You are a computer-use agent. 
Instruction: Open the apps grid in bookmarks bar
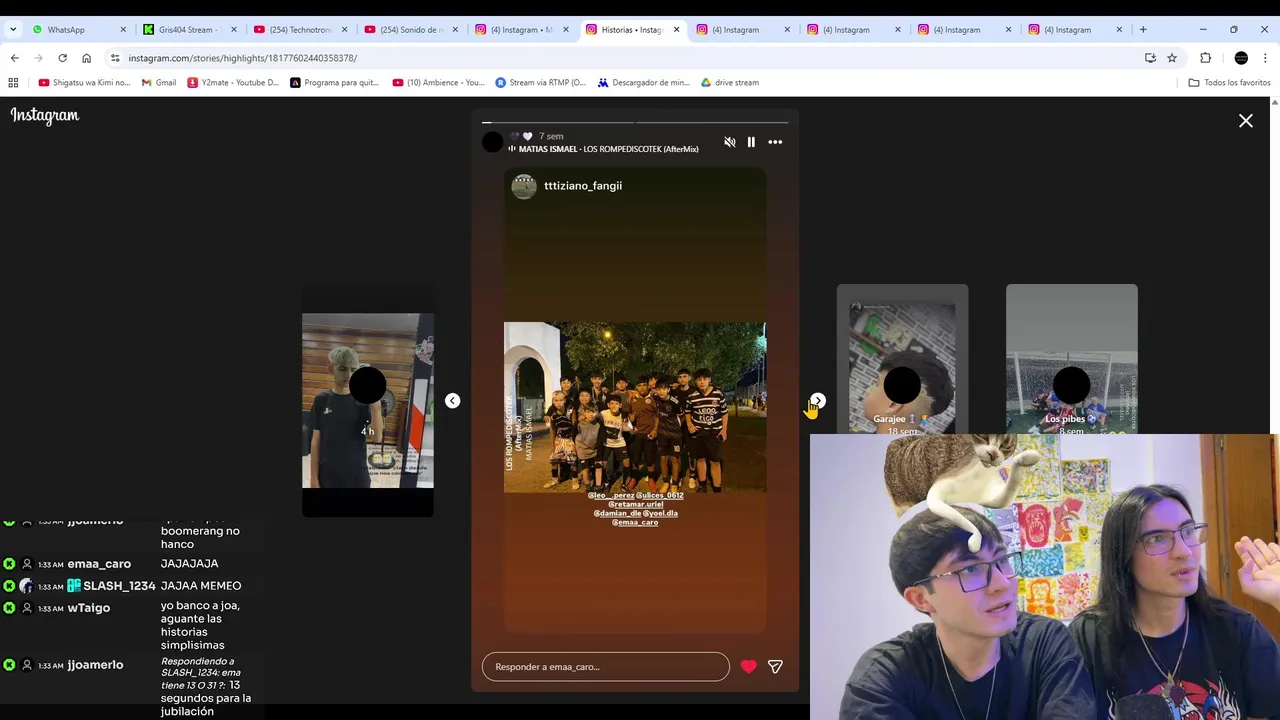click(13, 83)
